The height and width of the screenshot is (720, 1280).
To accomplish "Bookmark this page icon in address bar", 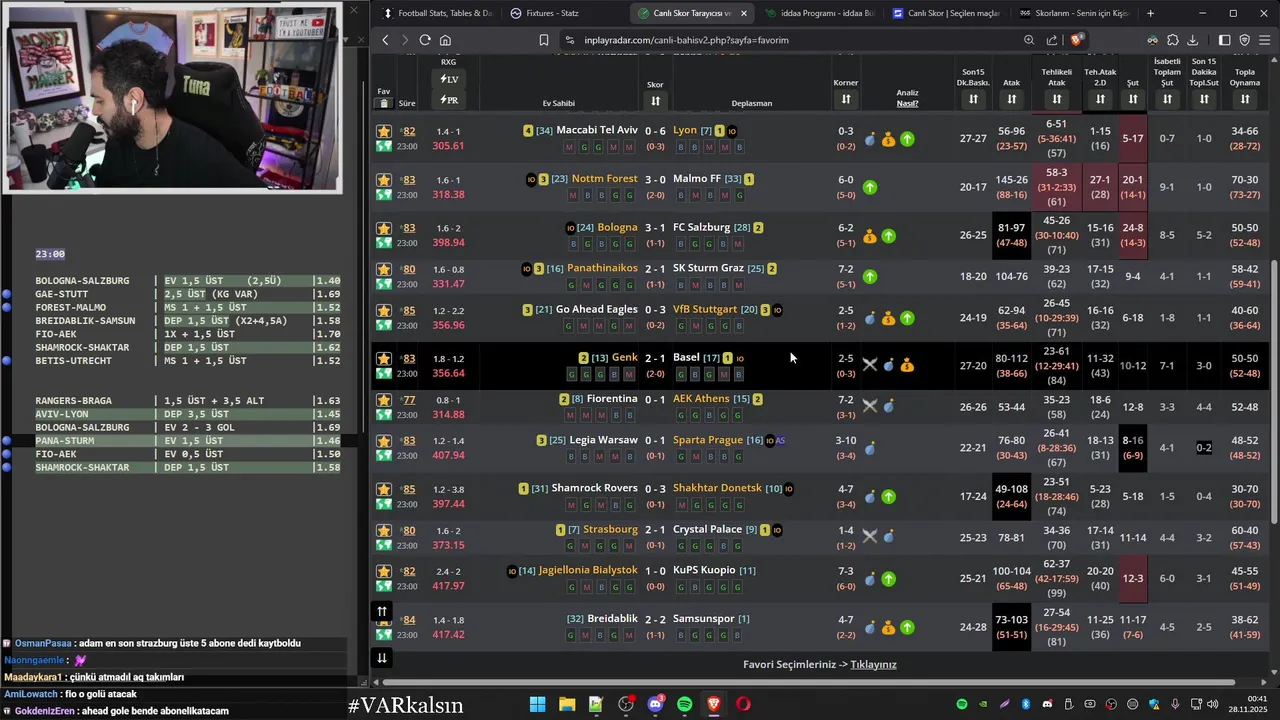I will [544, 40].
